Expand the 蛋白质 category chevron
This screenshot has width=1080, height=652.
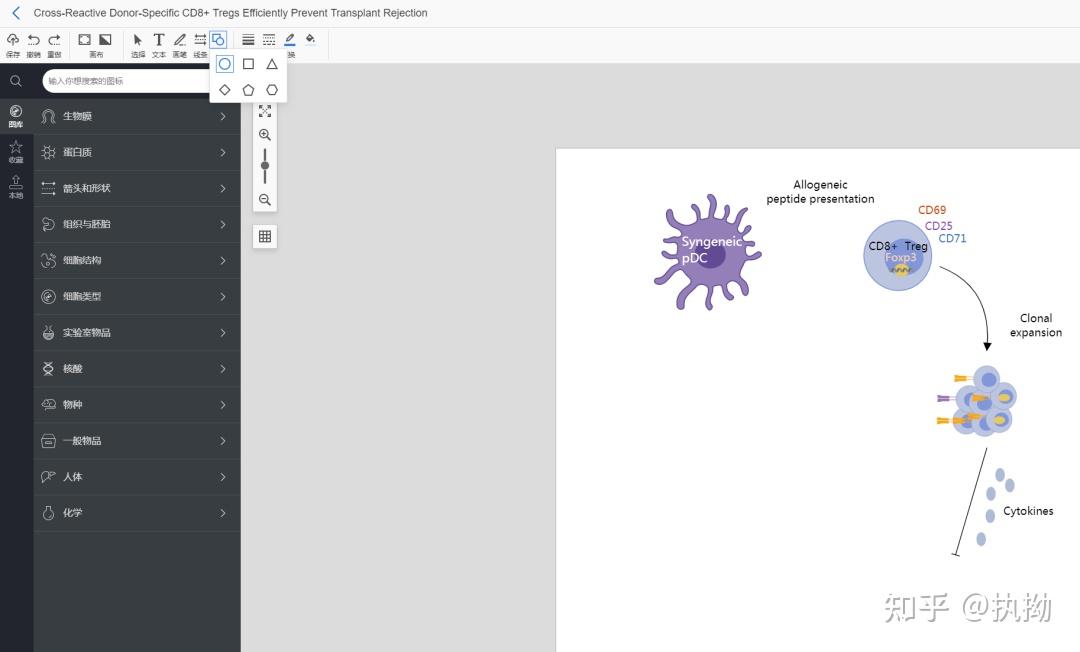coord(223,153)
